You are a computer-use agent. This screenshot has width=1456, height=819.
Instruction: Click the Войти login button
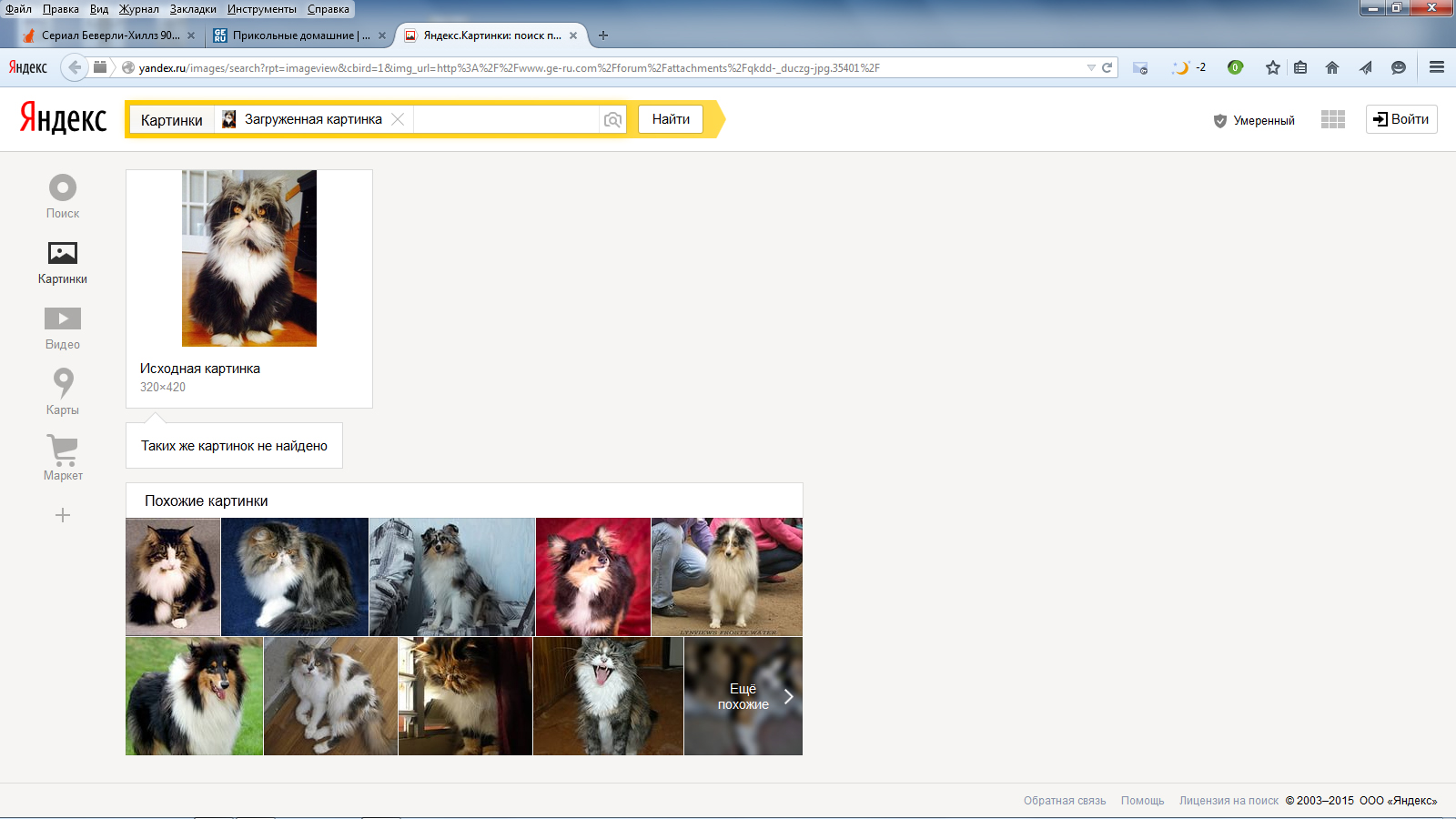click(x=1400, y=119)
